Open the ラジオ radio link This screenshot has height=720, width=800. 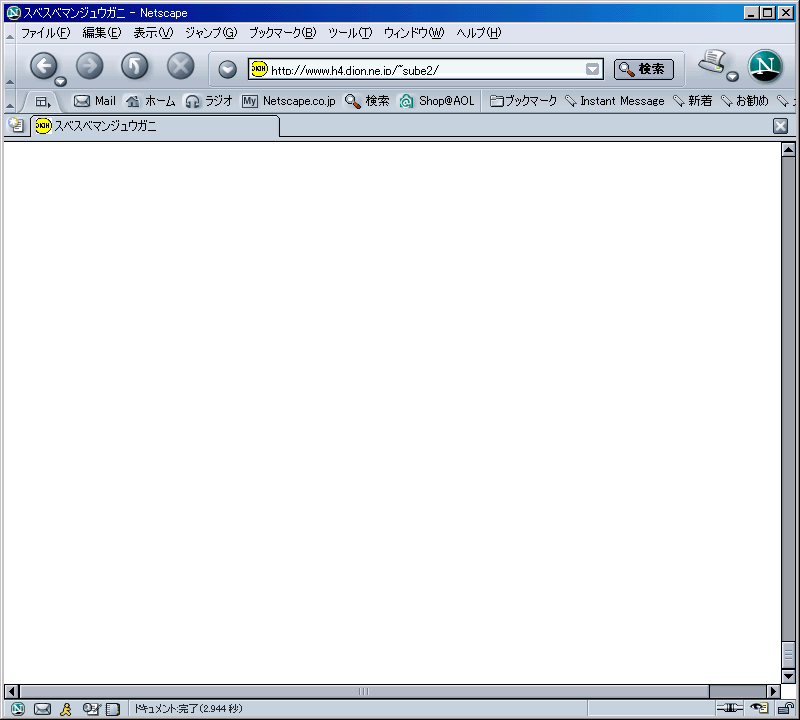[x=209, y=101]
